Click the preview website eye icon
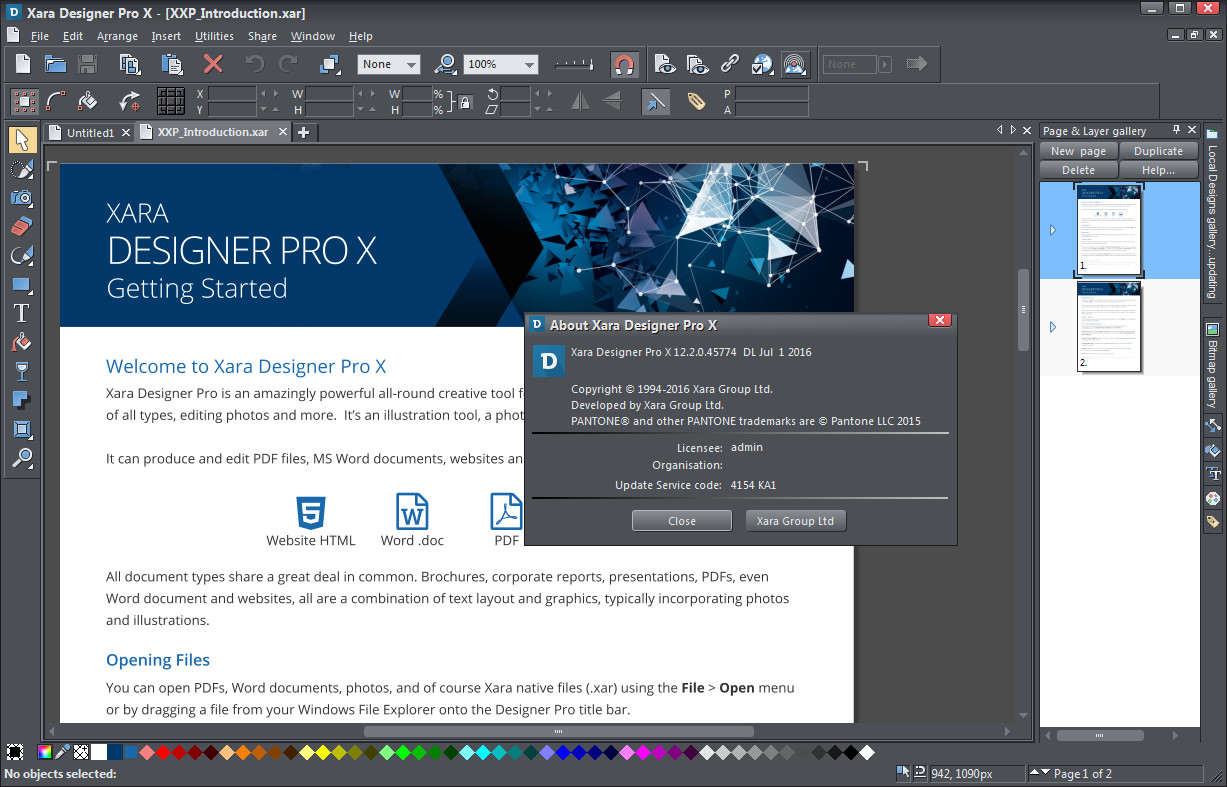This screenshot has height=787, width=1227. [x=697, y=64]
